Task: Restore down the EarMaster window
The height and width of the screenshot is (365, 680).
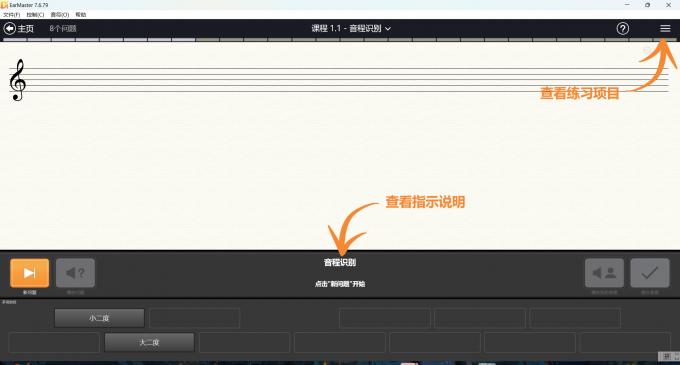Action: (x=647, y=5)
